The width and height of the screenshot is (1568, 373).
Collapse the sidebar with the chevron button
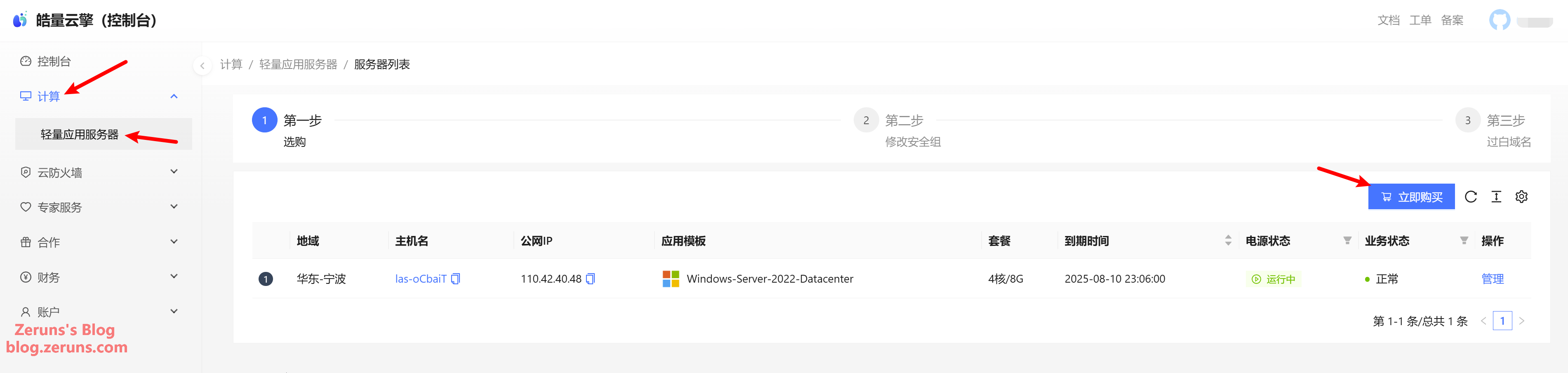(x=202, y=65)
